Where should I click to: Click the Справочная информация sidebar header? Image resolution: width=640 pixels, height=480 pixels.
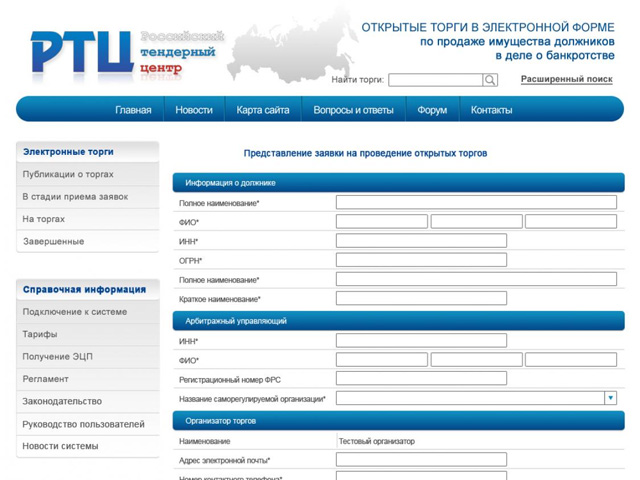(87, 289)
